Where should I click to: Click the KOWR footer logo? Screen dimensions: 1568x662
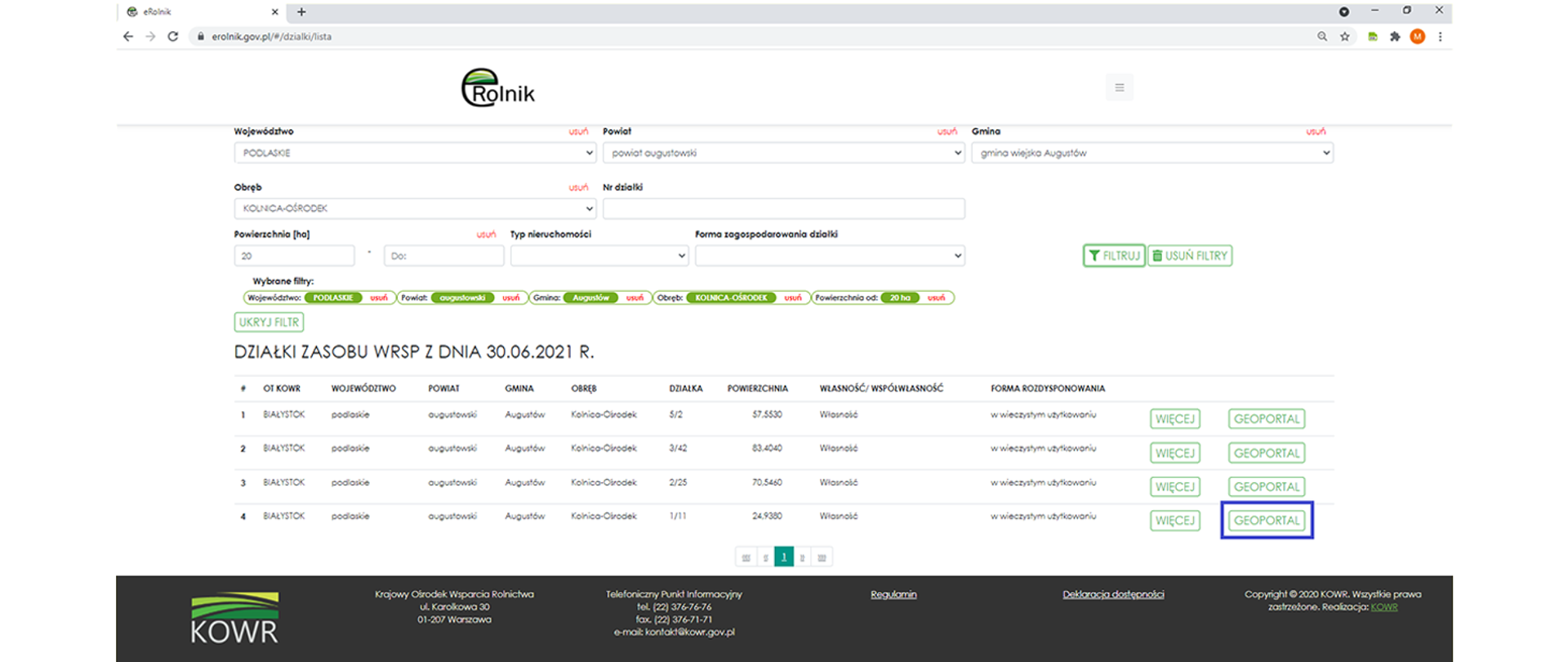[234, 618]
